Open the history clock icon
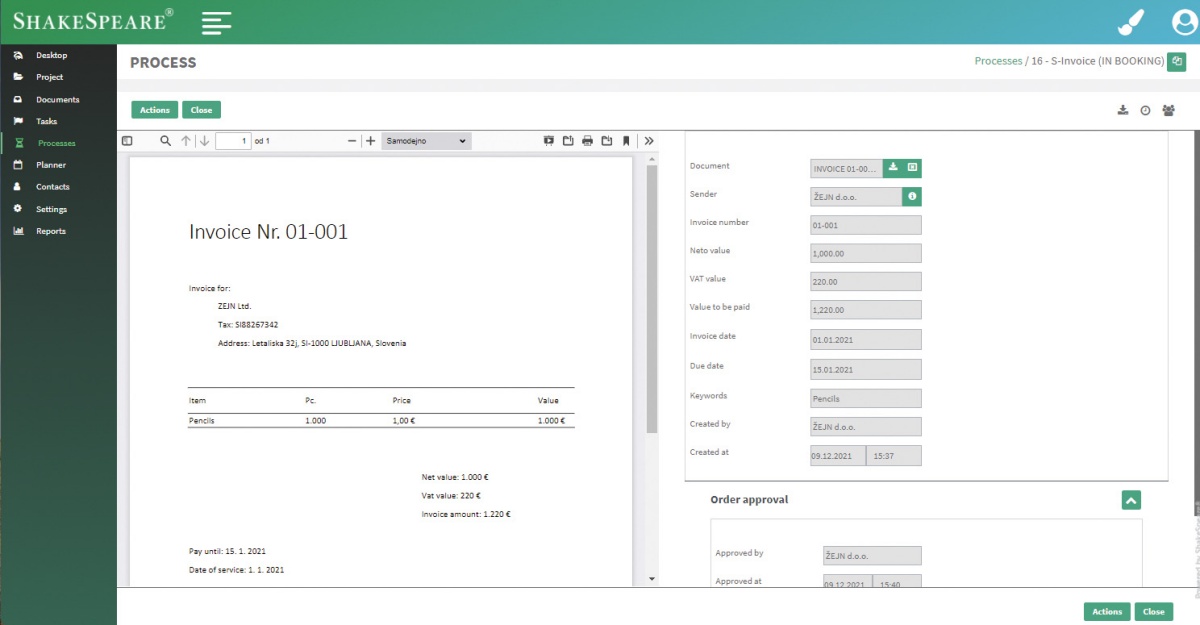 (1145, 110)
